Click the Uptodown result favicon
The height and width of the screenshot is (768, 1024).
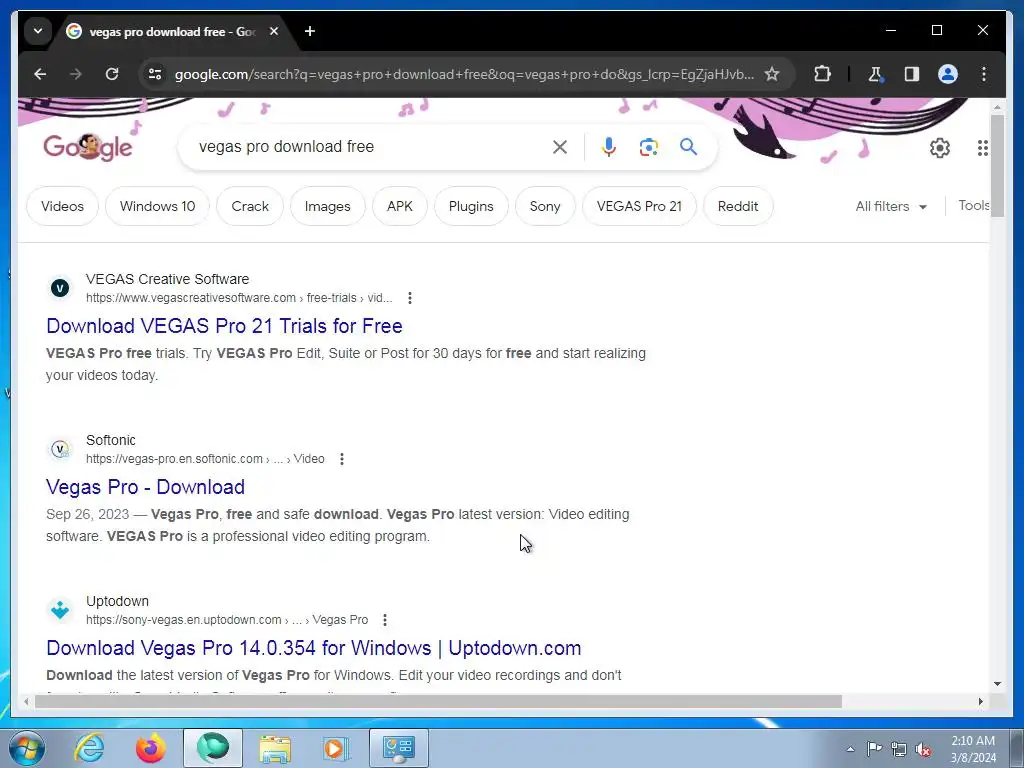(60, 610)
